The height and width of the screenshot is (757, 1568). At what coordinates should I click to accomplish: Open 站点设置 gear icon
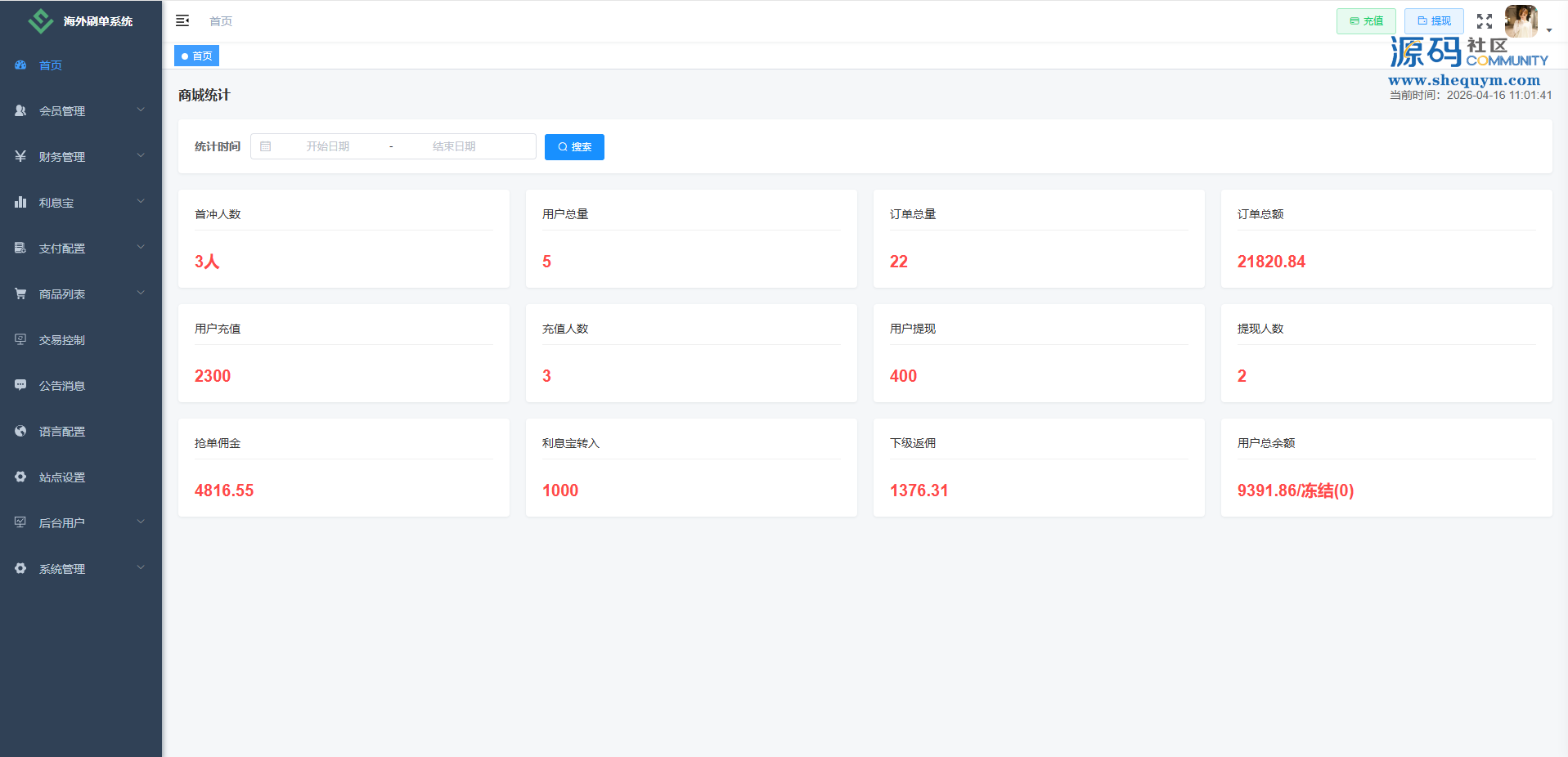[x=20, y=477]
